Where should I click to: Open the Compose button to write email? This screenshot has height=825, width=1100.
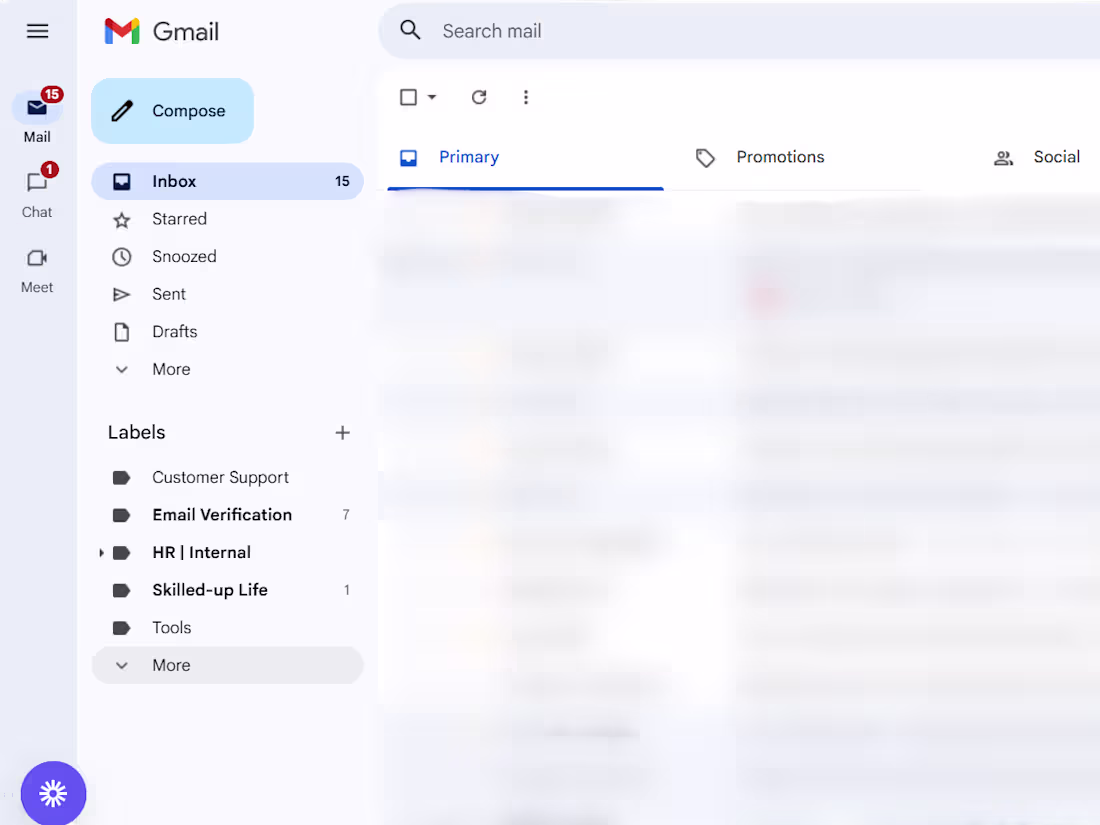coord(172,110)
